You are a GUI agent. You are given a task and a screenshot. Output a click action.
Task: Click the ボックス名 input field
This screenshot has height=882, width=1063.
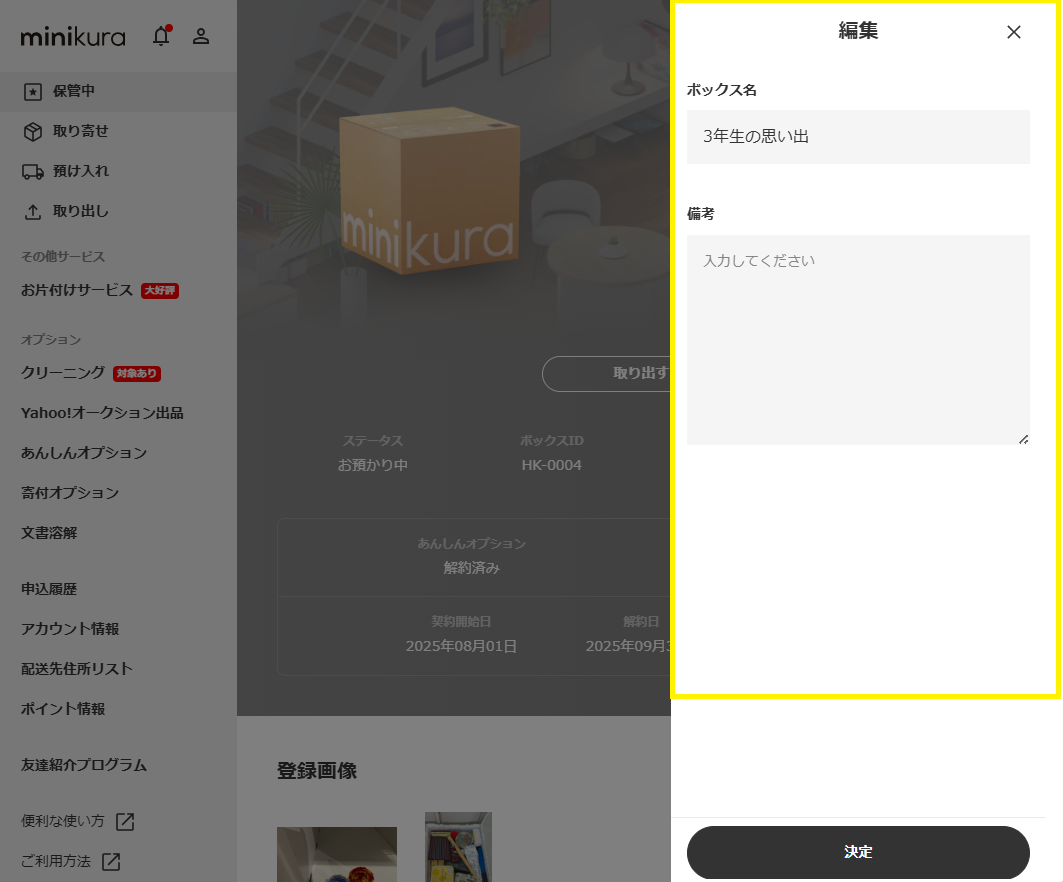pyautogui.click(x=858, y=137)
